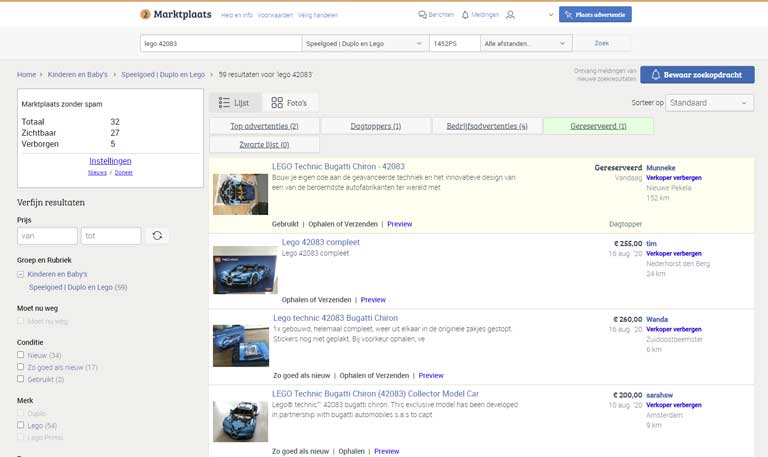Open Help en info header link
This screenshot has width=768, height=457.
click(237, 15)
